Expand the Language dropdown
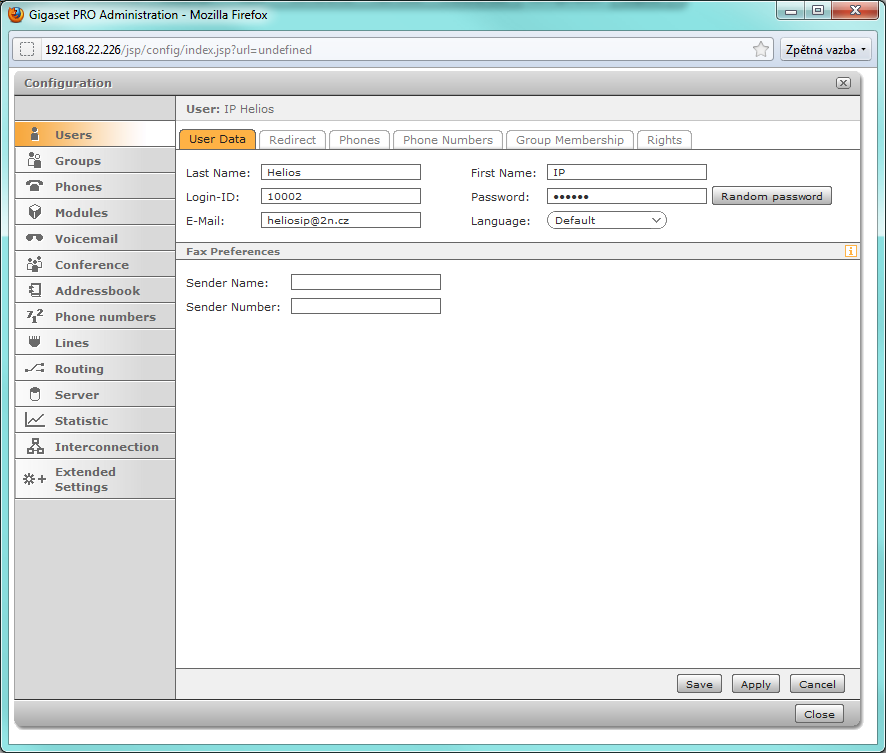Image resolution: width=886 pixels, height=753 pixels. coord(606,220)
